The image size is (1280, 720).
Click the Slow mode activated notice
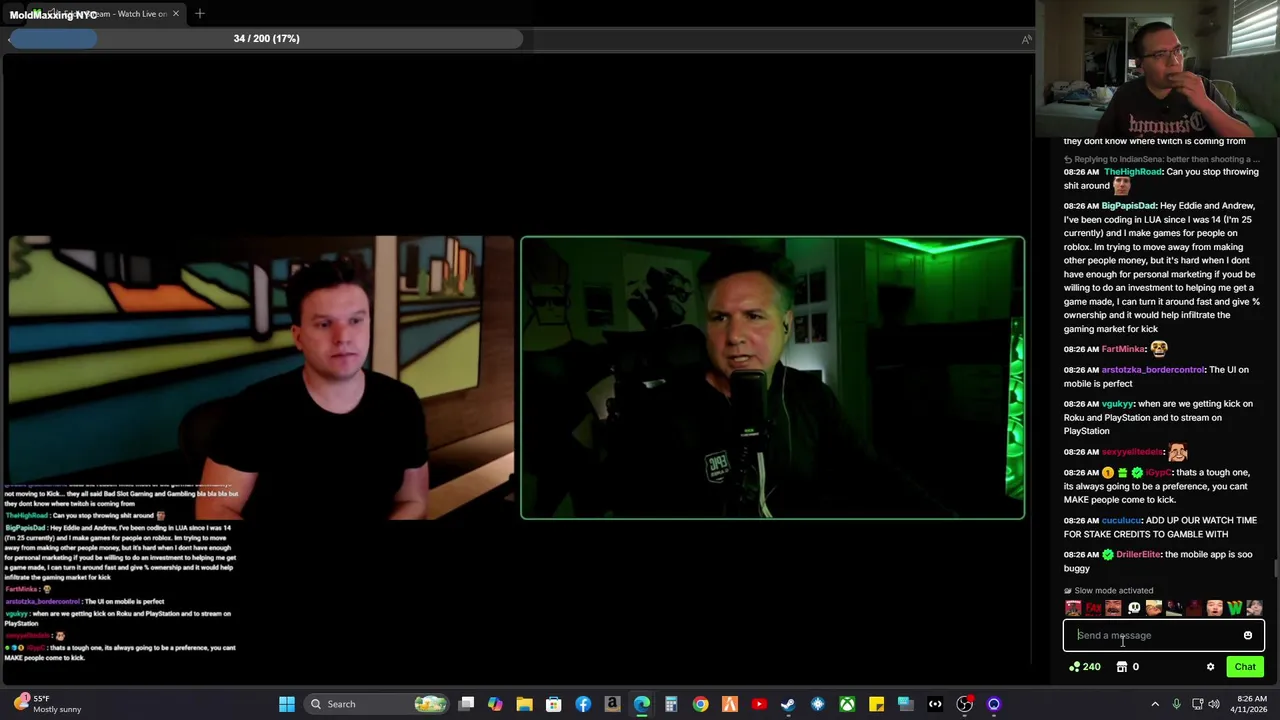(1108, 591)
